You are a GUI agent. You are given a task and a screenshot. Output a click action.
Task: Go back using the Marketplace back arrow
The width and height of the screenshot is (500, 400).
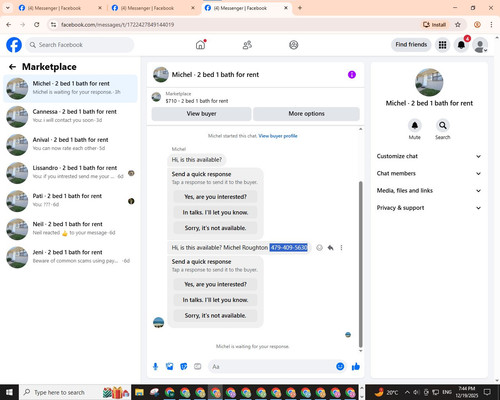[x=13, y=67]
